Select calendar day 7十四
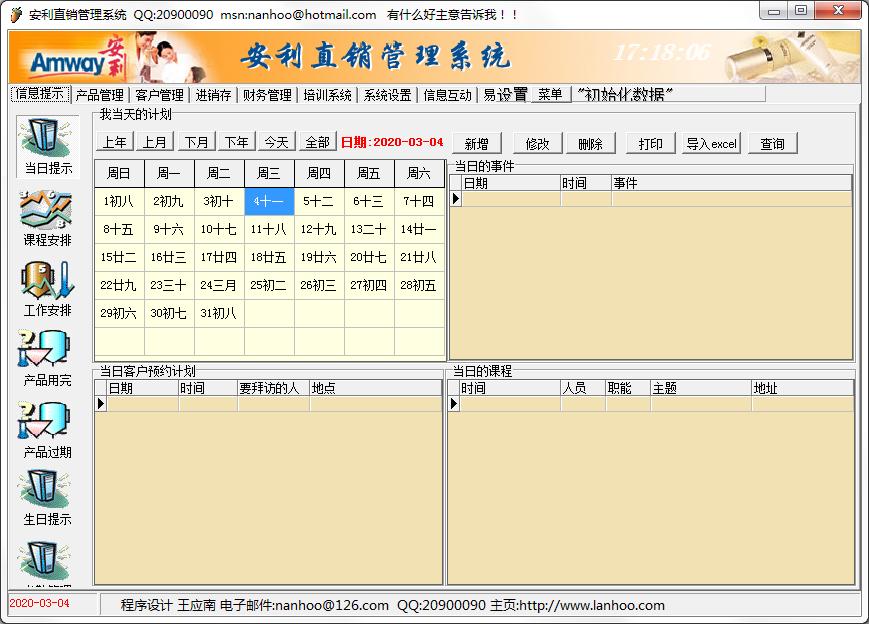The height and width of the screenshot is (624, 869). point(419,201)
